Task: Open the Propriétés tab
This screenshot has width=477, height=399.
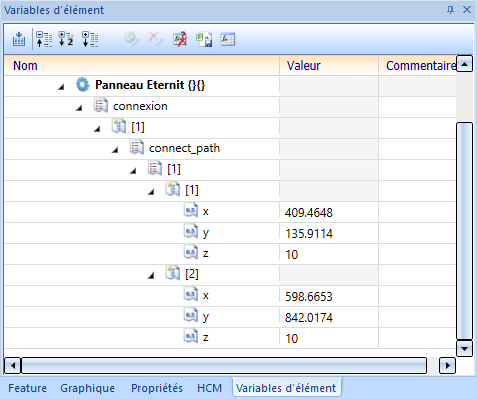Action: [x=157, y=388]
